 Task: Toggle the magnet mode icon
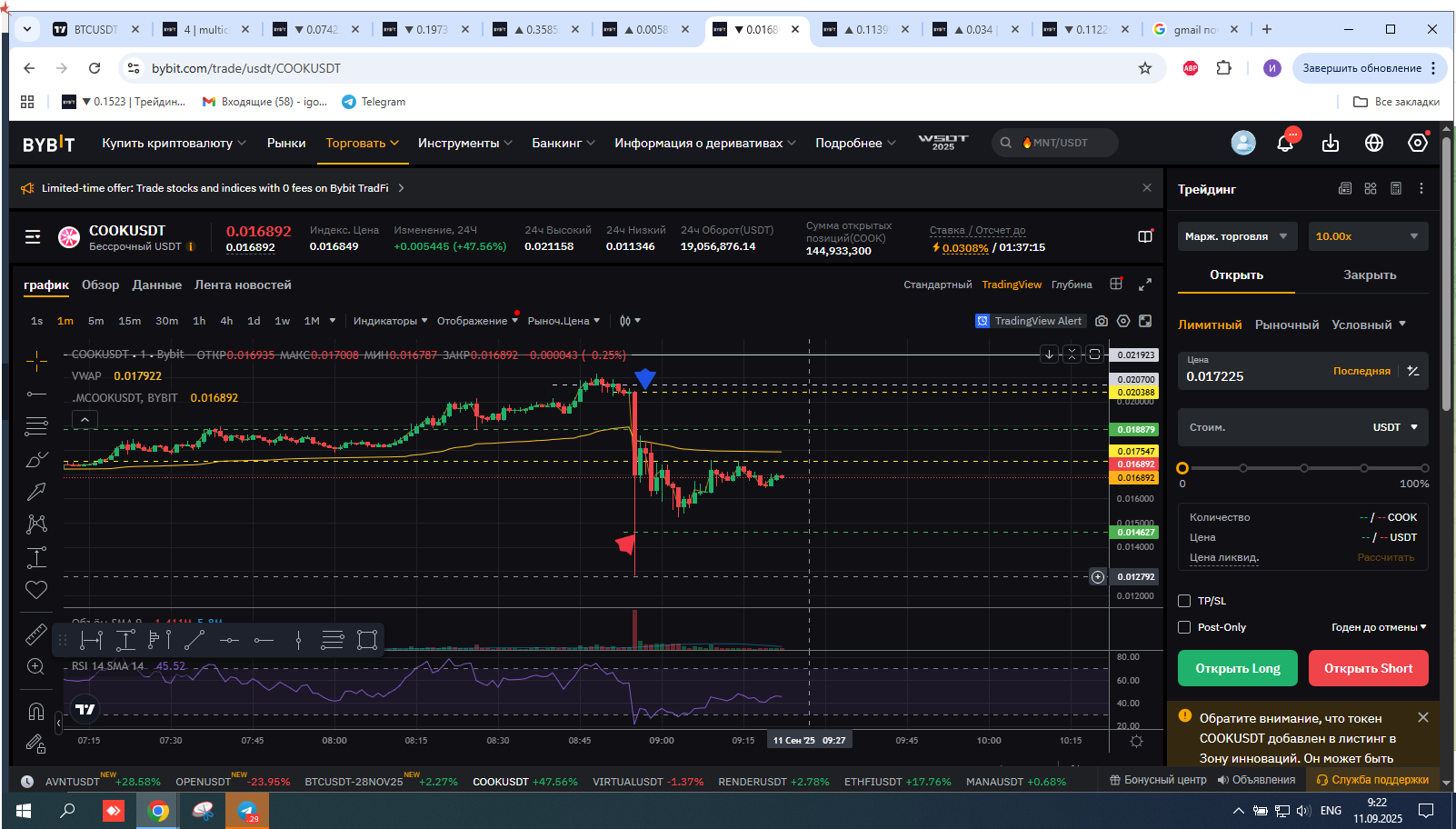36,711
